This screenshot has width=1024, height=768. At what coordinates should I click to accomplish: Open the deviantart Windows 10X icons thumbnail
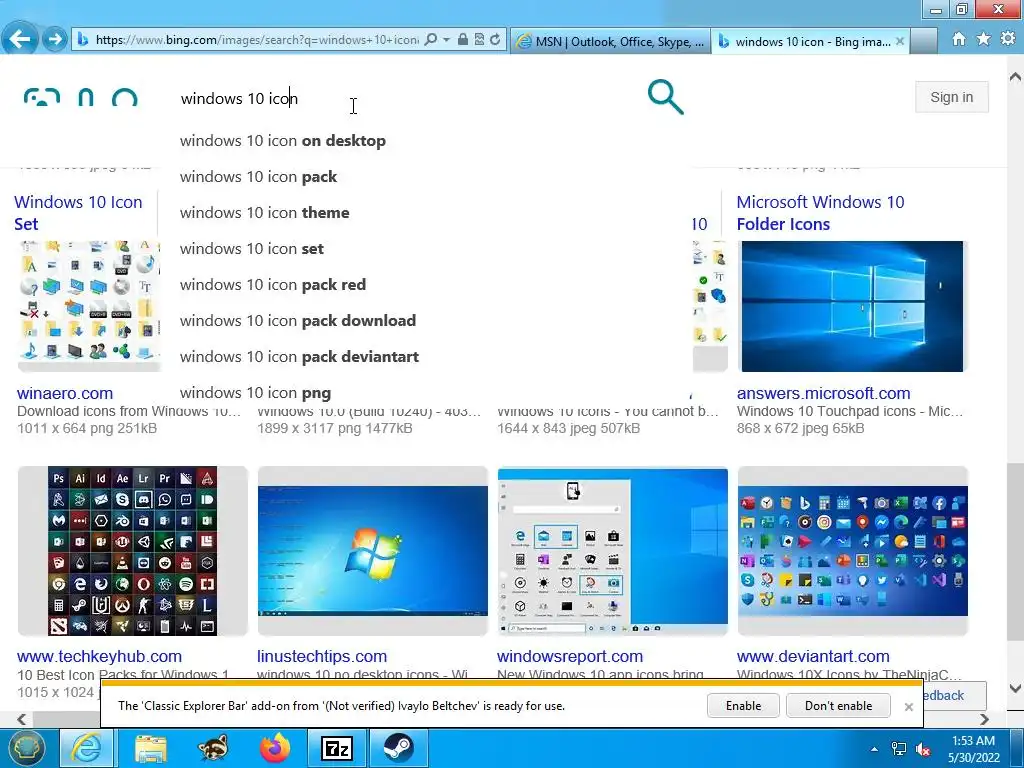853,551
